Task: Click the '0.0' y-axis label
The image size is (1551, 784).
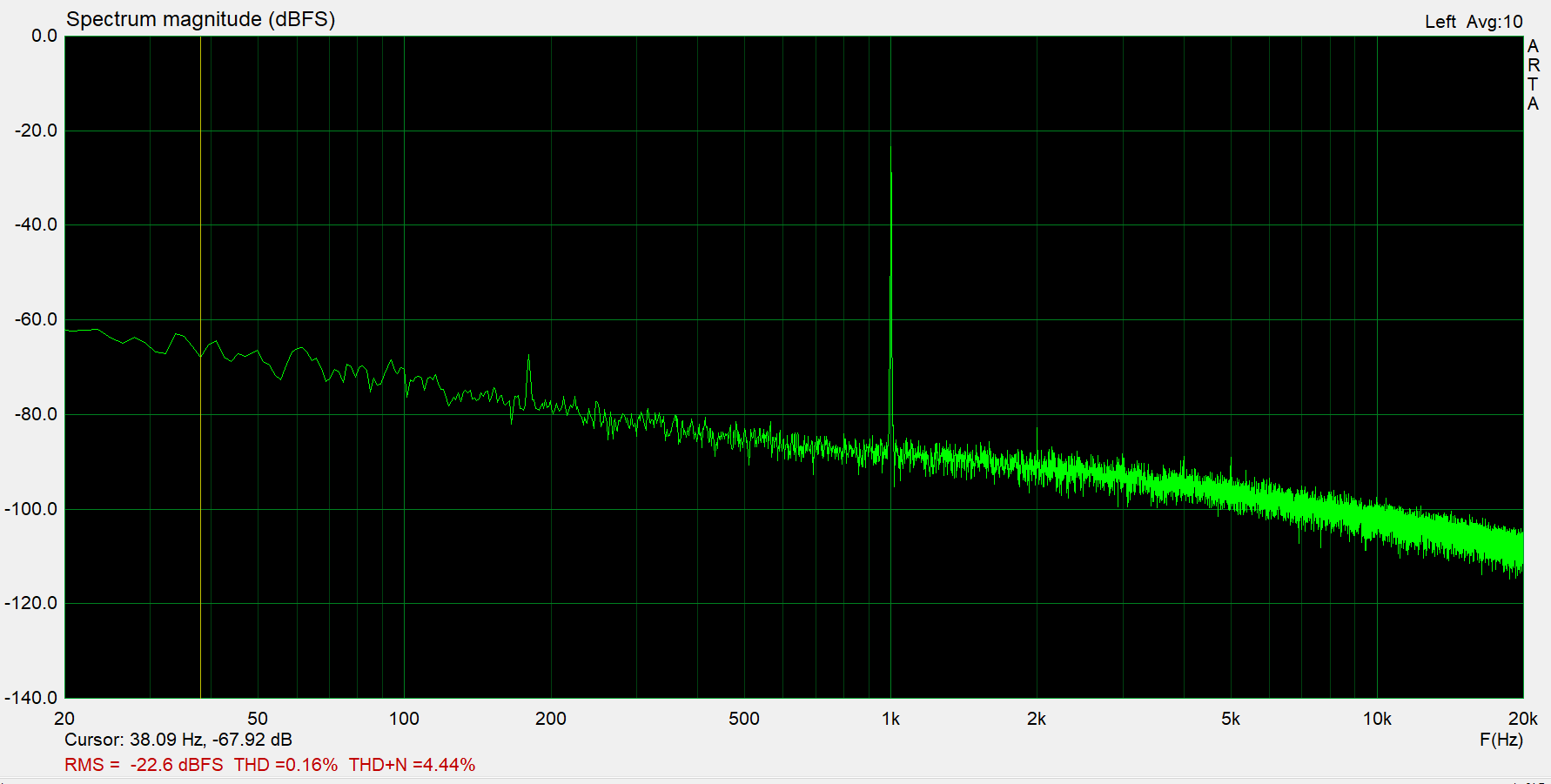Action: pyautogui.click(x=44, y=36)
